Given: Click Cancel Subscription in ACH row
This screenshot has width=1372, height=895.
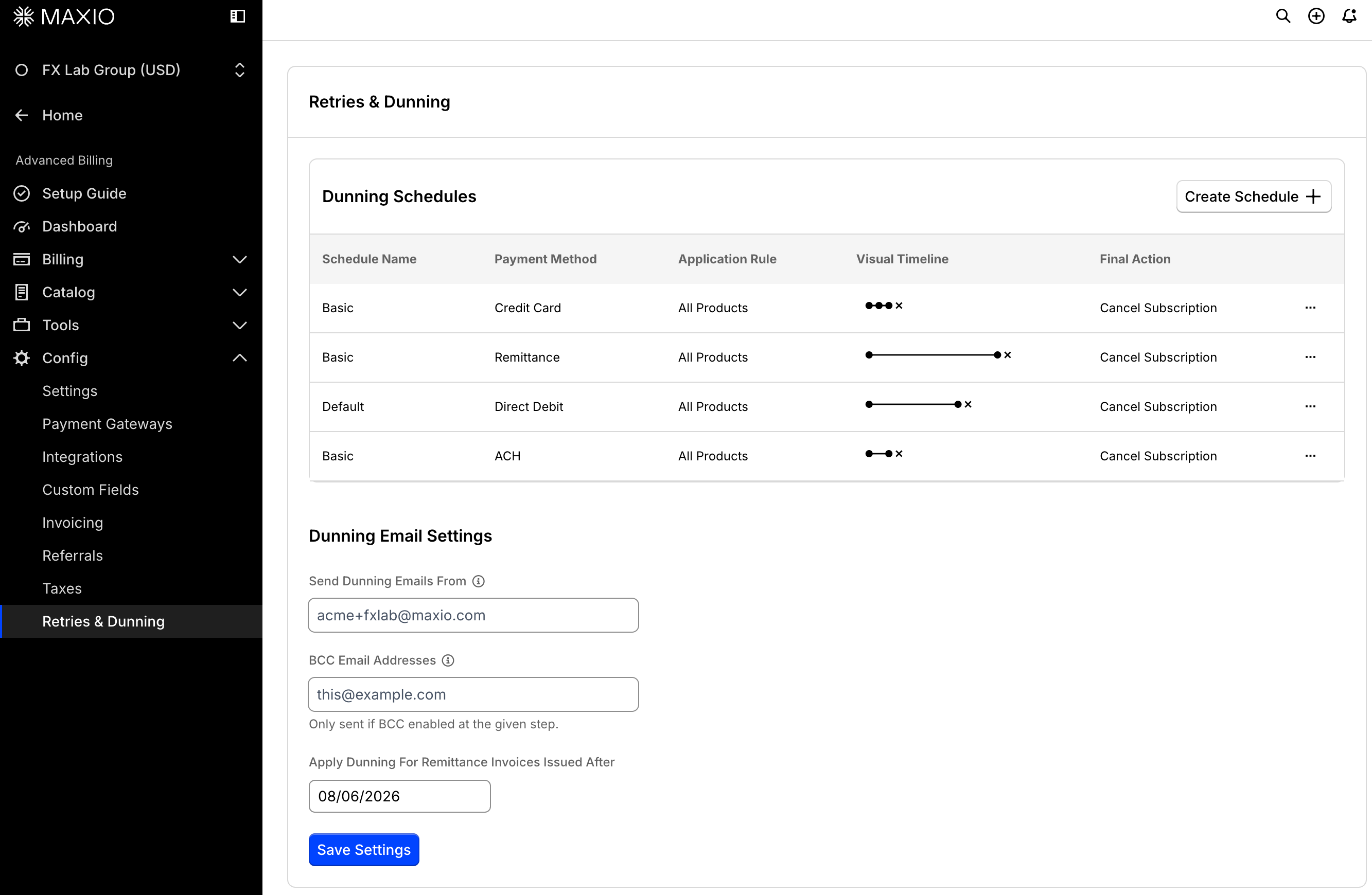Looking at the screenshot, I should click(x=1157, y=456).
